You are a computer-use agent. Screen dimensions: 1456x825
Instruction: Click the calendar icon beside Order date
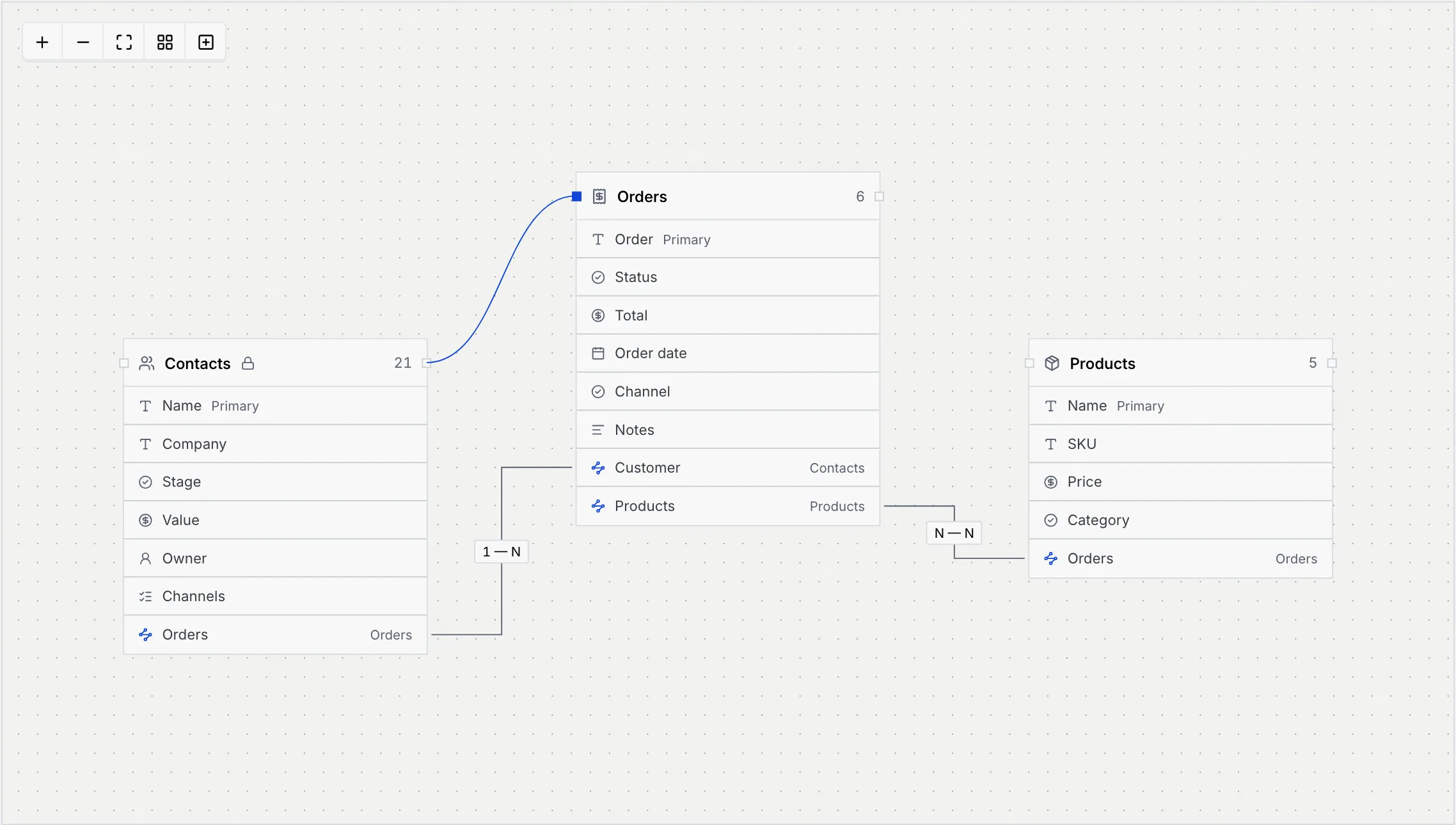pyautogui.click(x=598, y=353)
